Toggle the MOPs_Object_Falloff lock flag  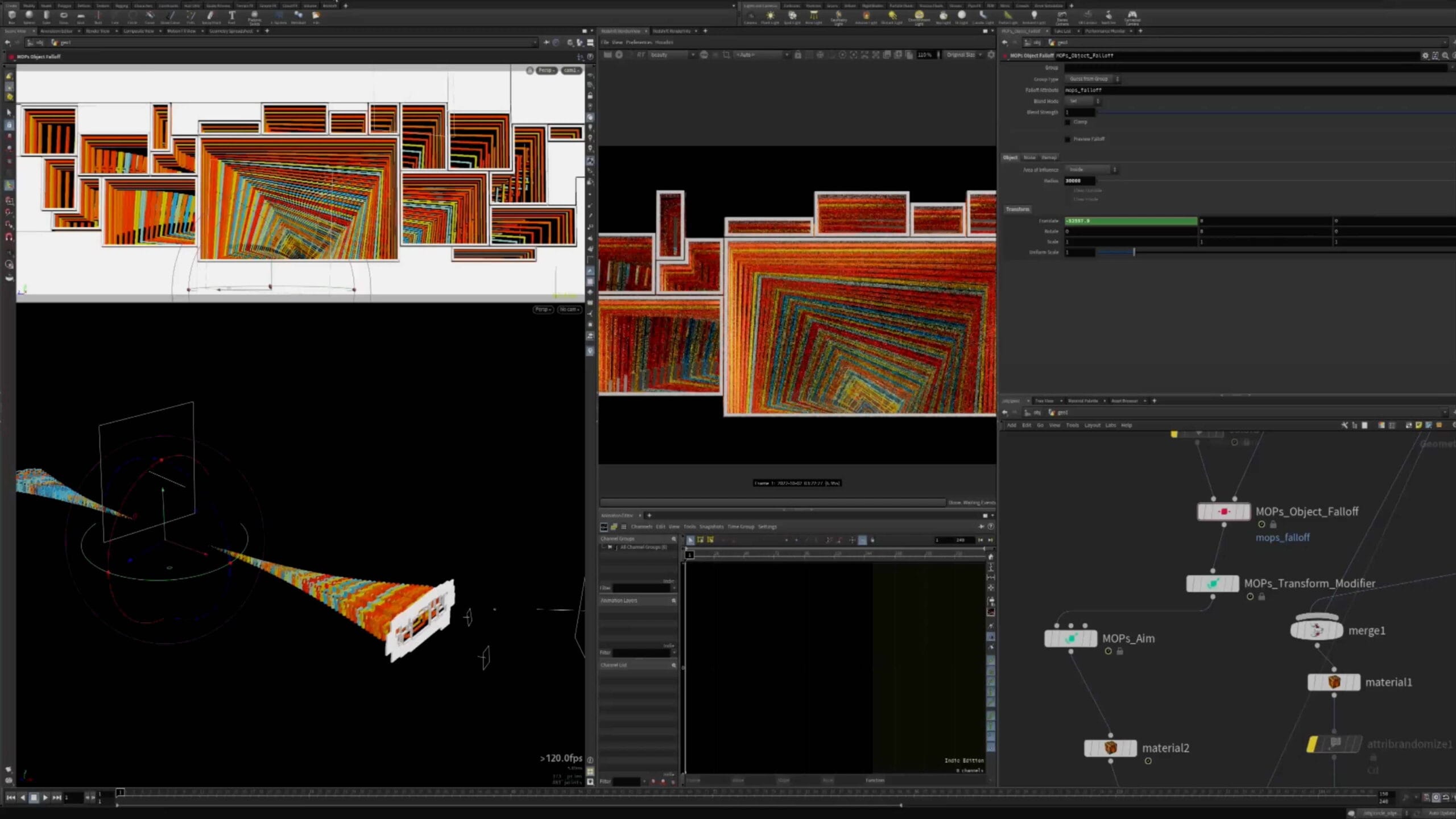[1273, 524]
